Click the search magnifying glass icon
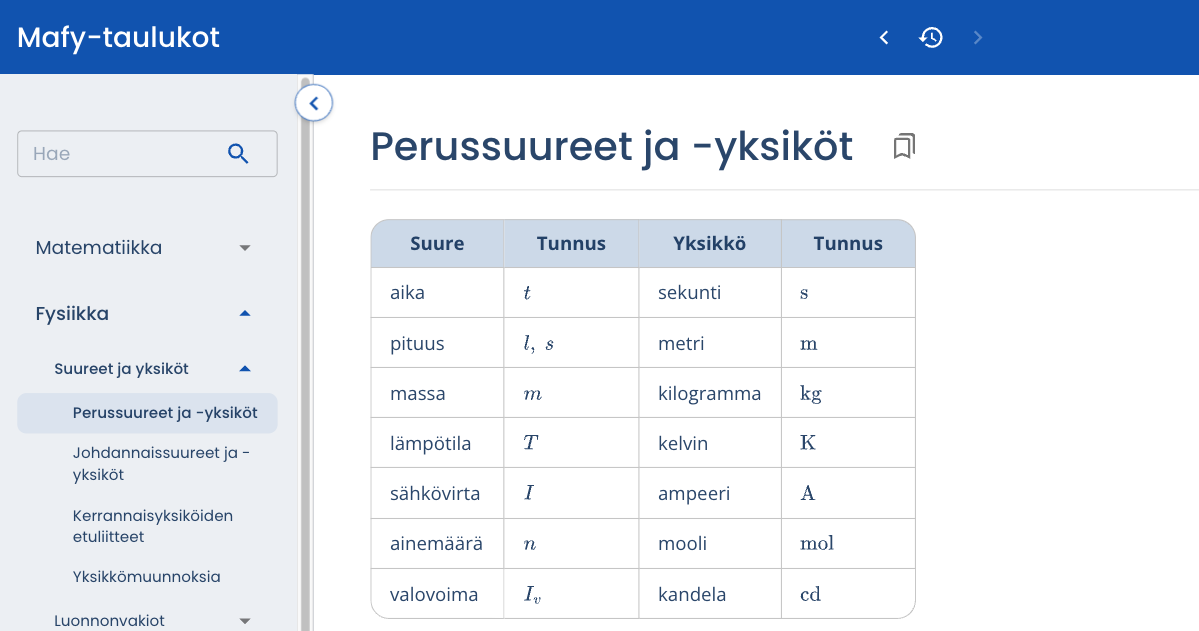 (x=238, y=153)
